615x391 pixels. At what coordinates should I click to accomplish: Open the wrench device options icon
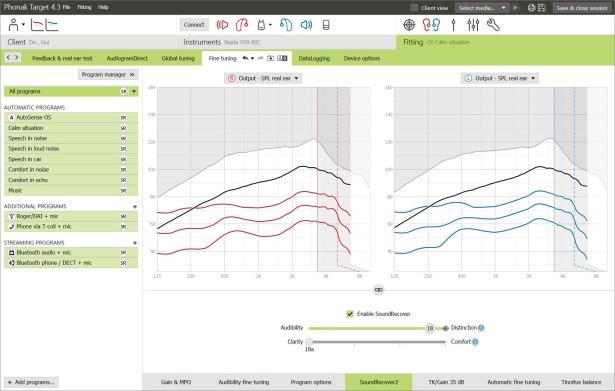point(493,25)
